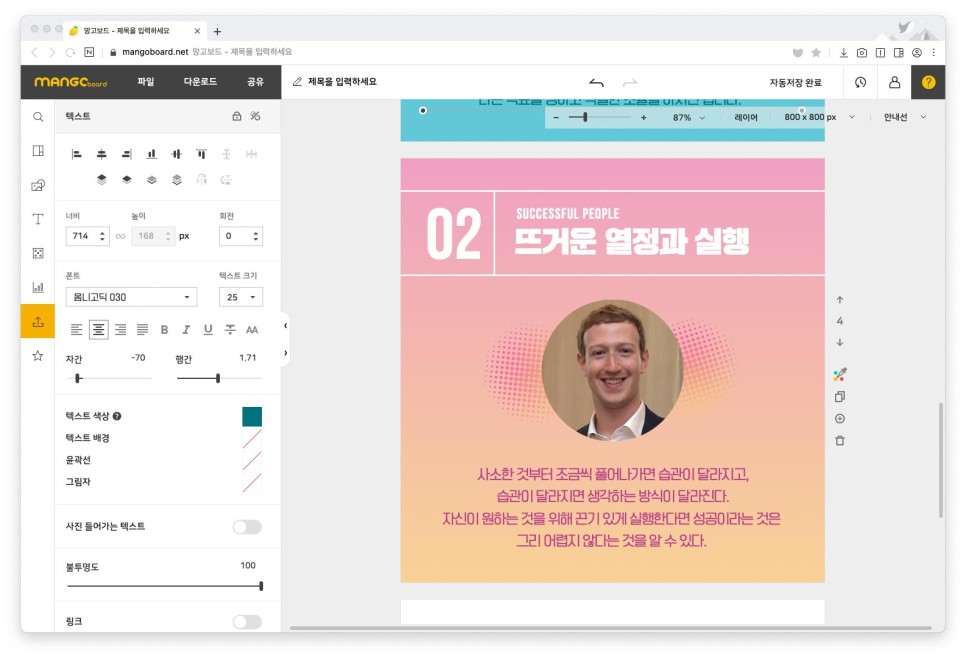Apply bold formatting to the text
The image size is (966, 658).
pos(163,329)
